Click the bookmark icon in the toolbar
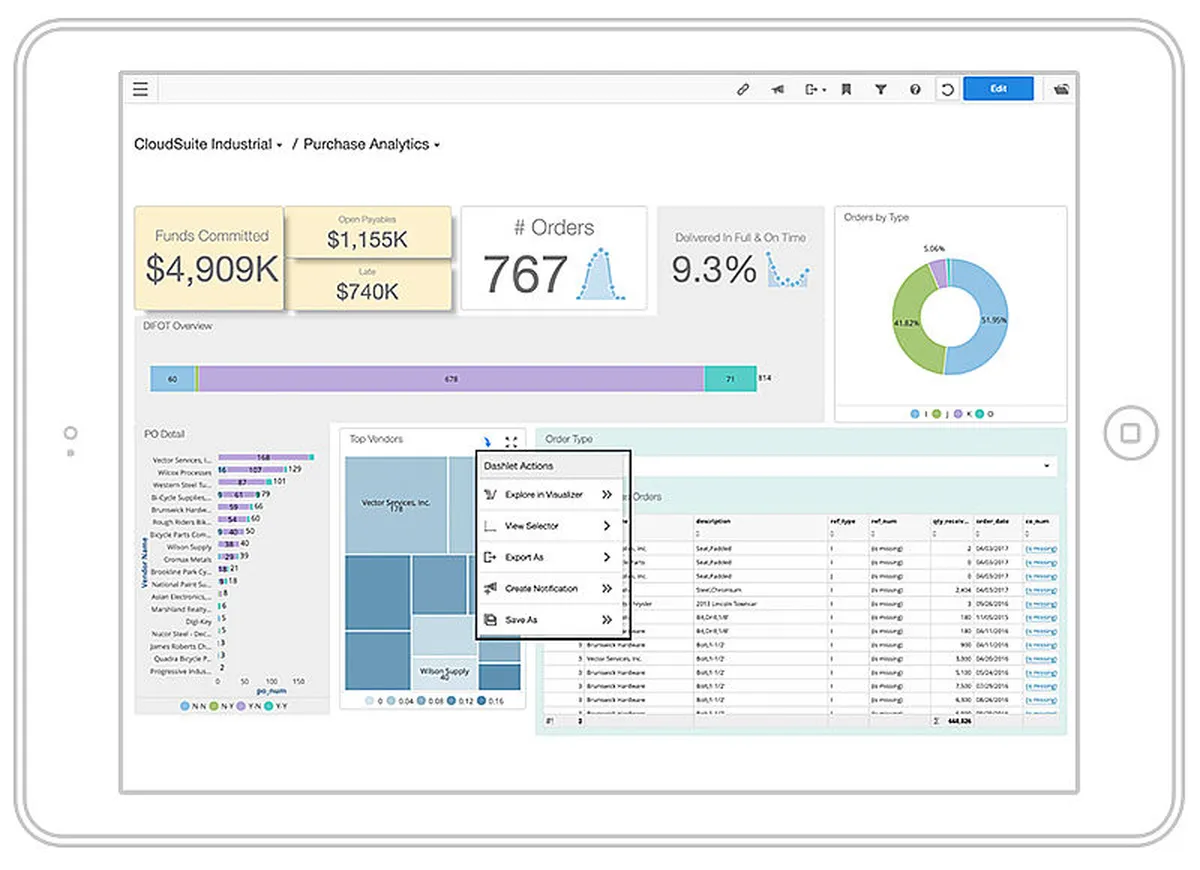 [x=846, y=89]
